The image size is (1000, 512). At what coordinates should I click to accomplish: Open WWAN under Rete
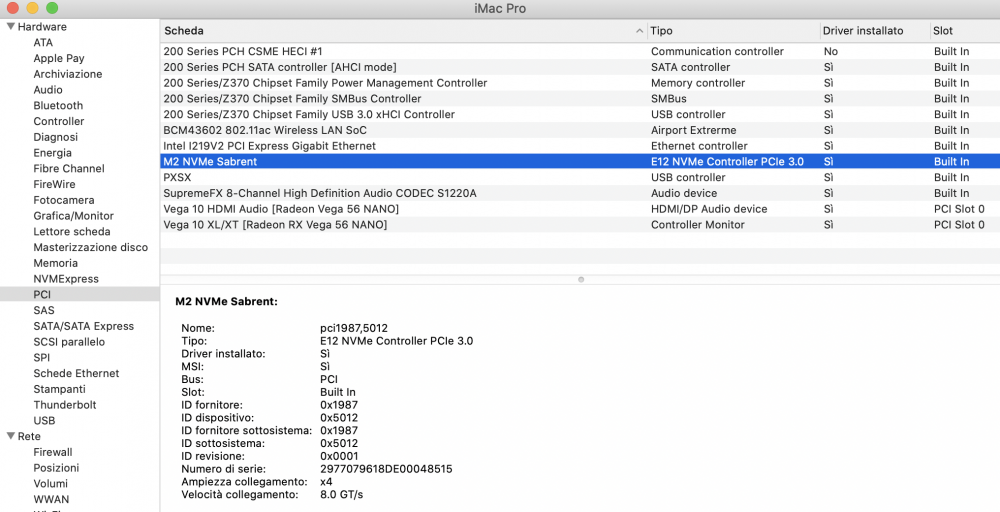click(51, 499)
